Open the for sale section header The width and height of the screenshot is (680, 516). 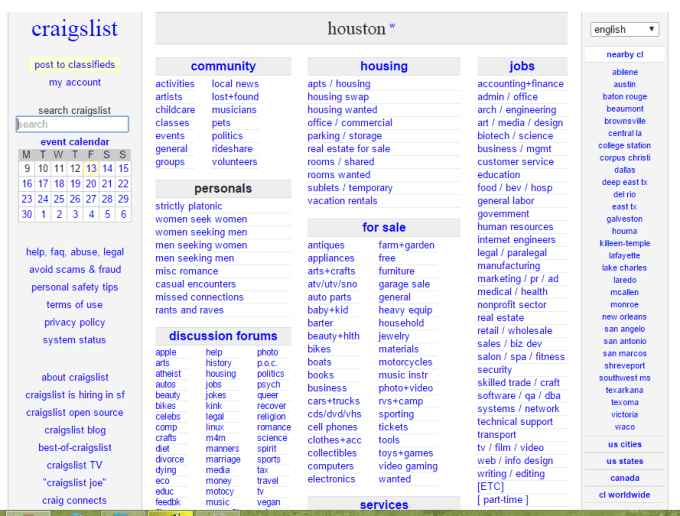pyautogui.click(x=384, y=227)
